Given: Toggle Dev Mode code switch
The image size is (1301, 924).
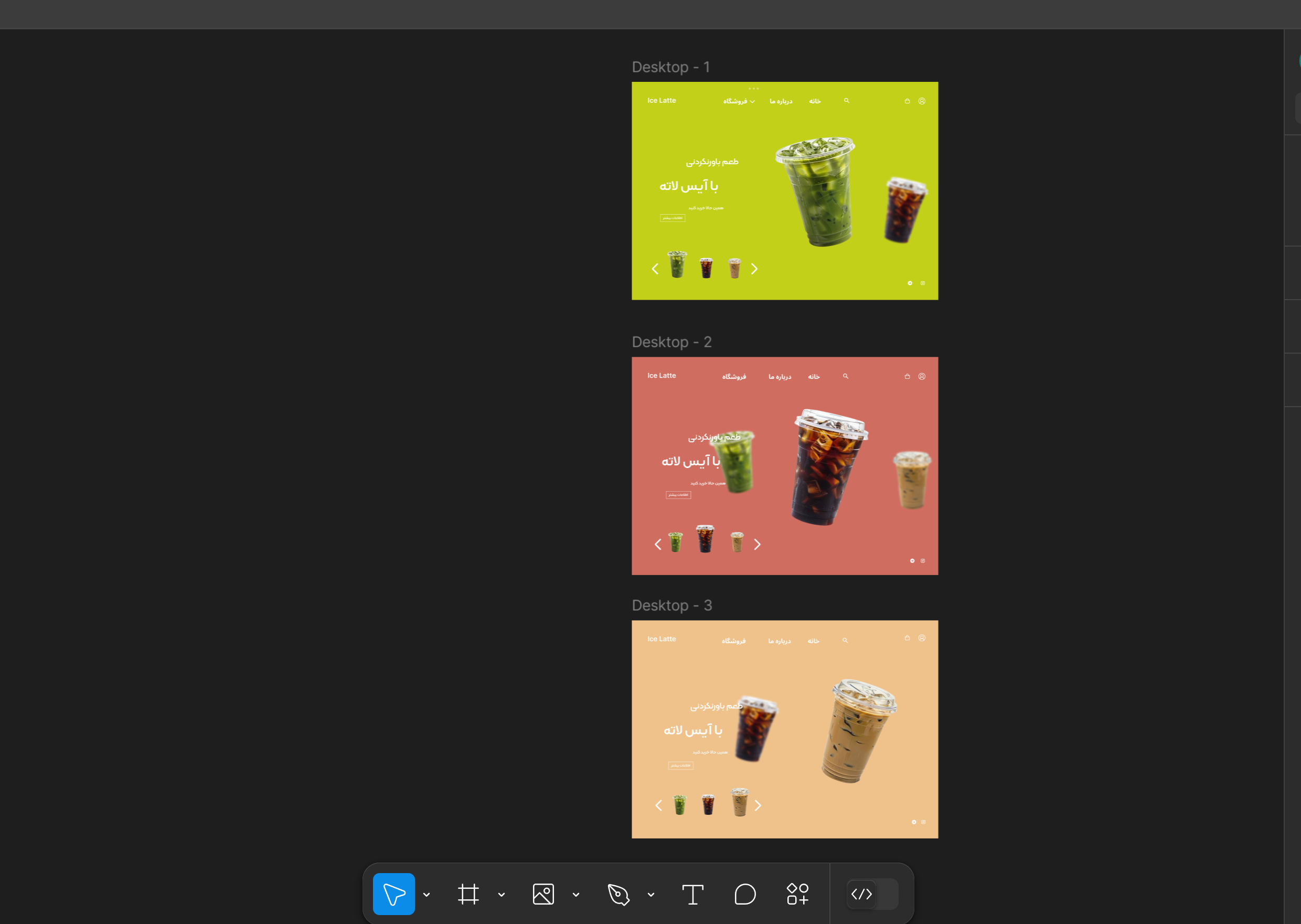Looking at the screenshot, I should (871, 894).
